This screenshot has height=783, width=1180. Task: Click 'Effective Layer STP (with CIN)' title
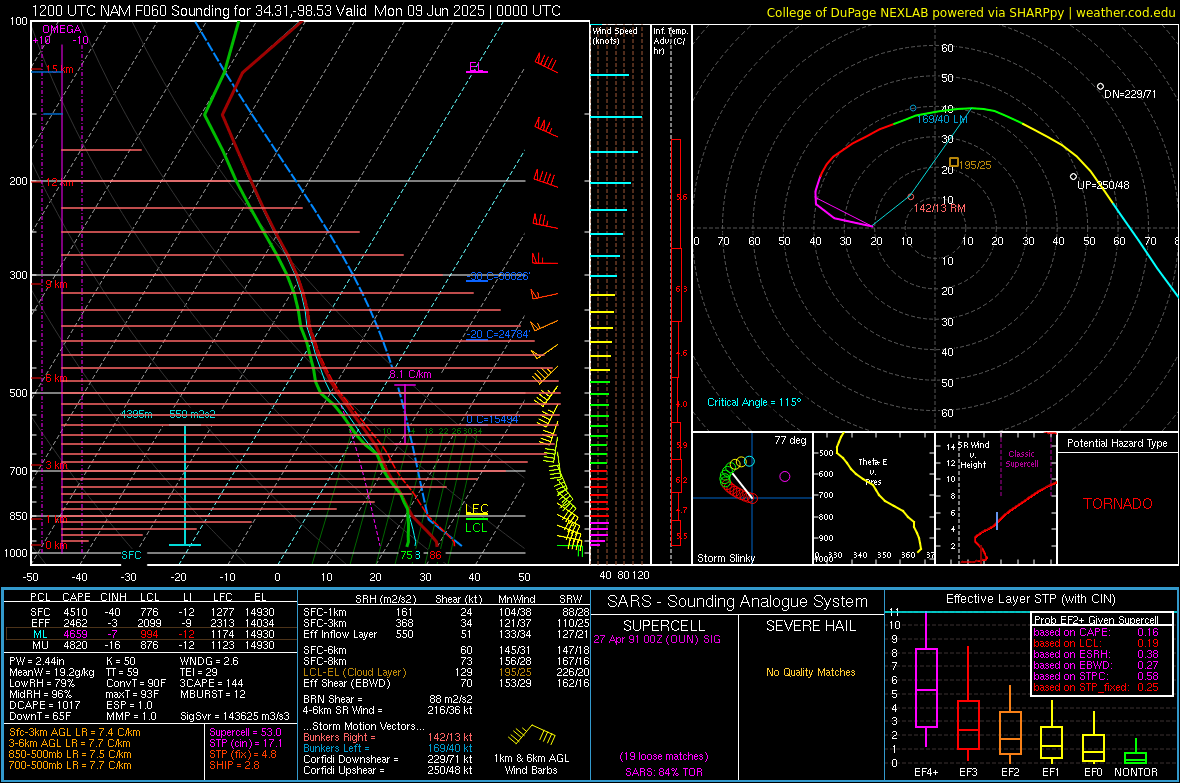tap(1030, 599)
